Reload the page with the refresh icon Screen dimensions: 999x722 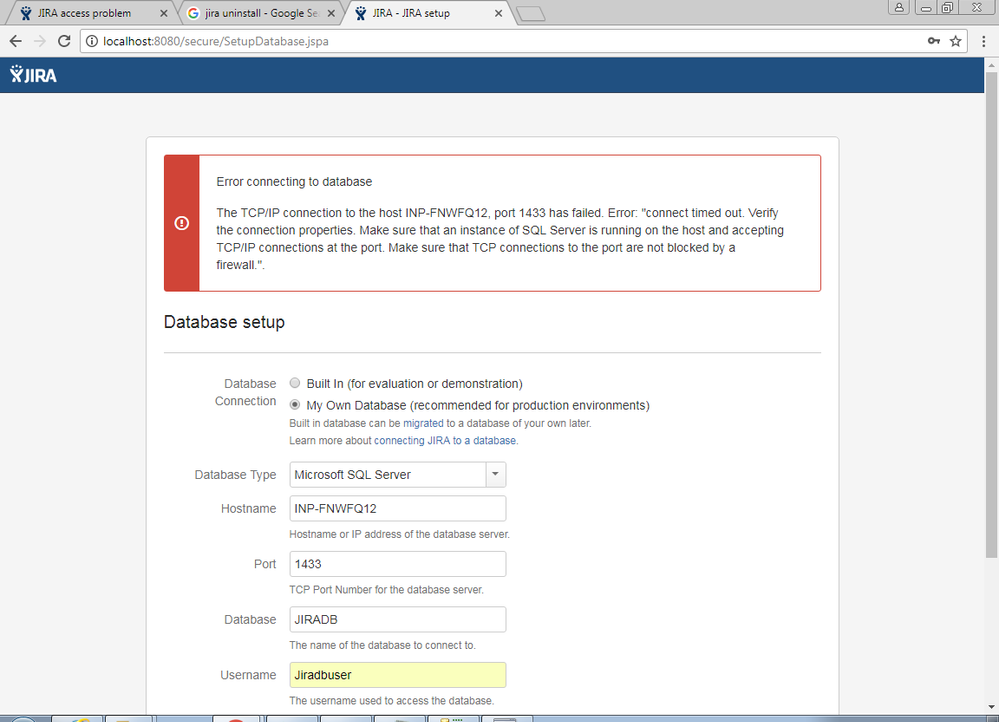(x=63, y=41)
